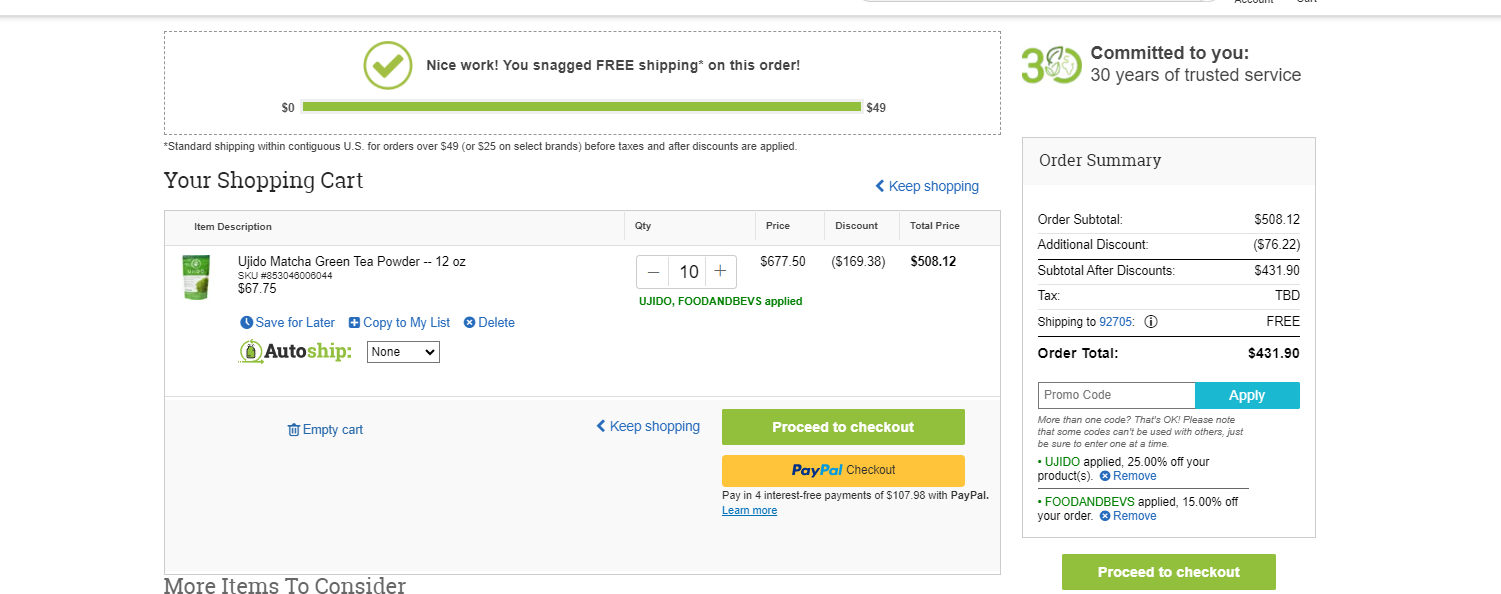Click the PayPal Checkout button
This screenshot has height=594, width=1501.
[843, 470]
